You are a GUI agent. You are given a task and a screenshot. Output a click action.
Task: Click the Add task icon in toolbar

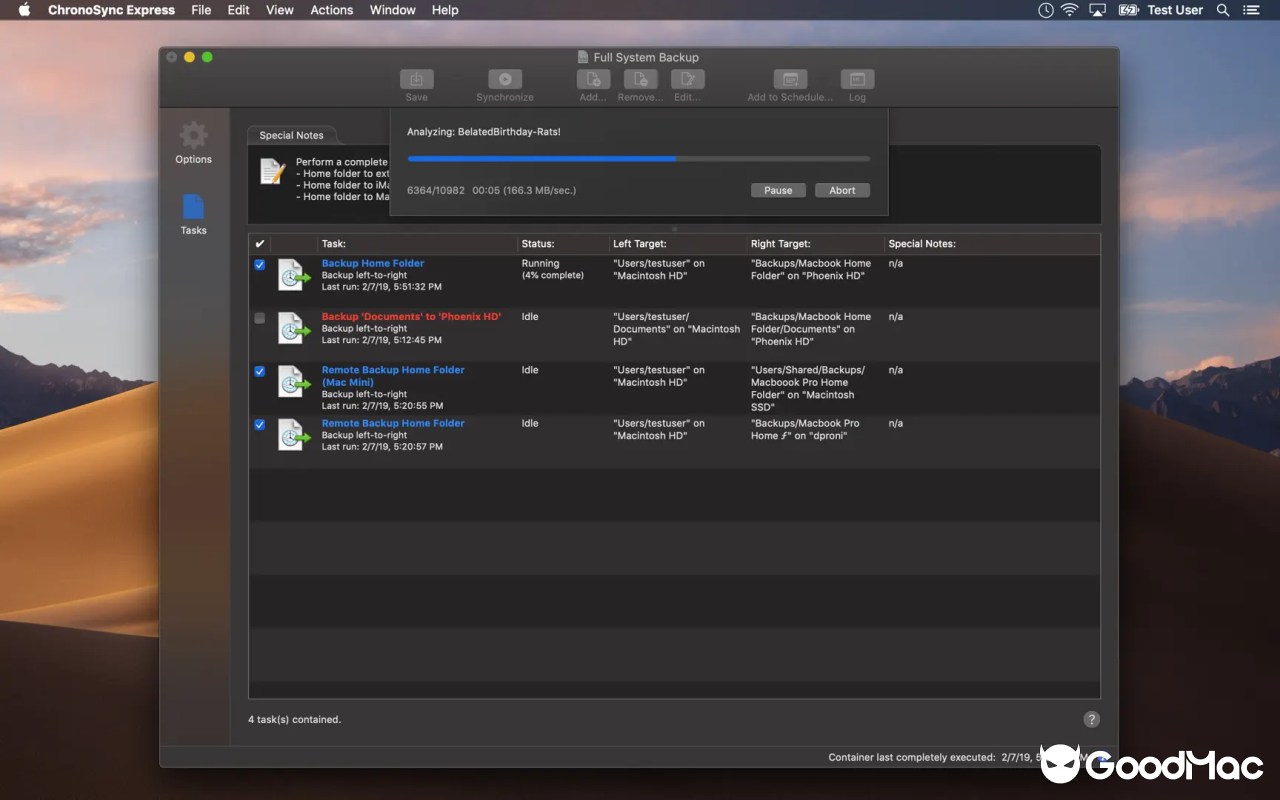593,78
